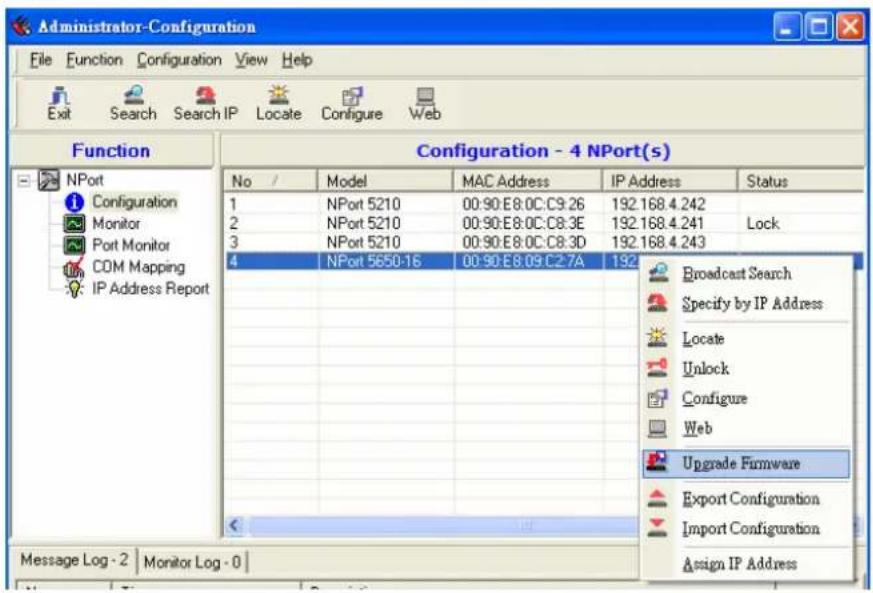Sort by the No column header
The width and height of the screenshot is (873, 593).
[271, 182]
